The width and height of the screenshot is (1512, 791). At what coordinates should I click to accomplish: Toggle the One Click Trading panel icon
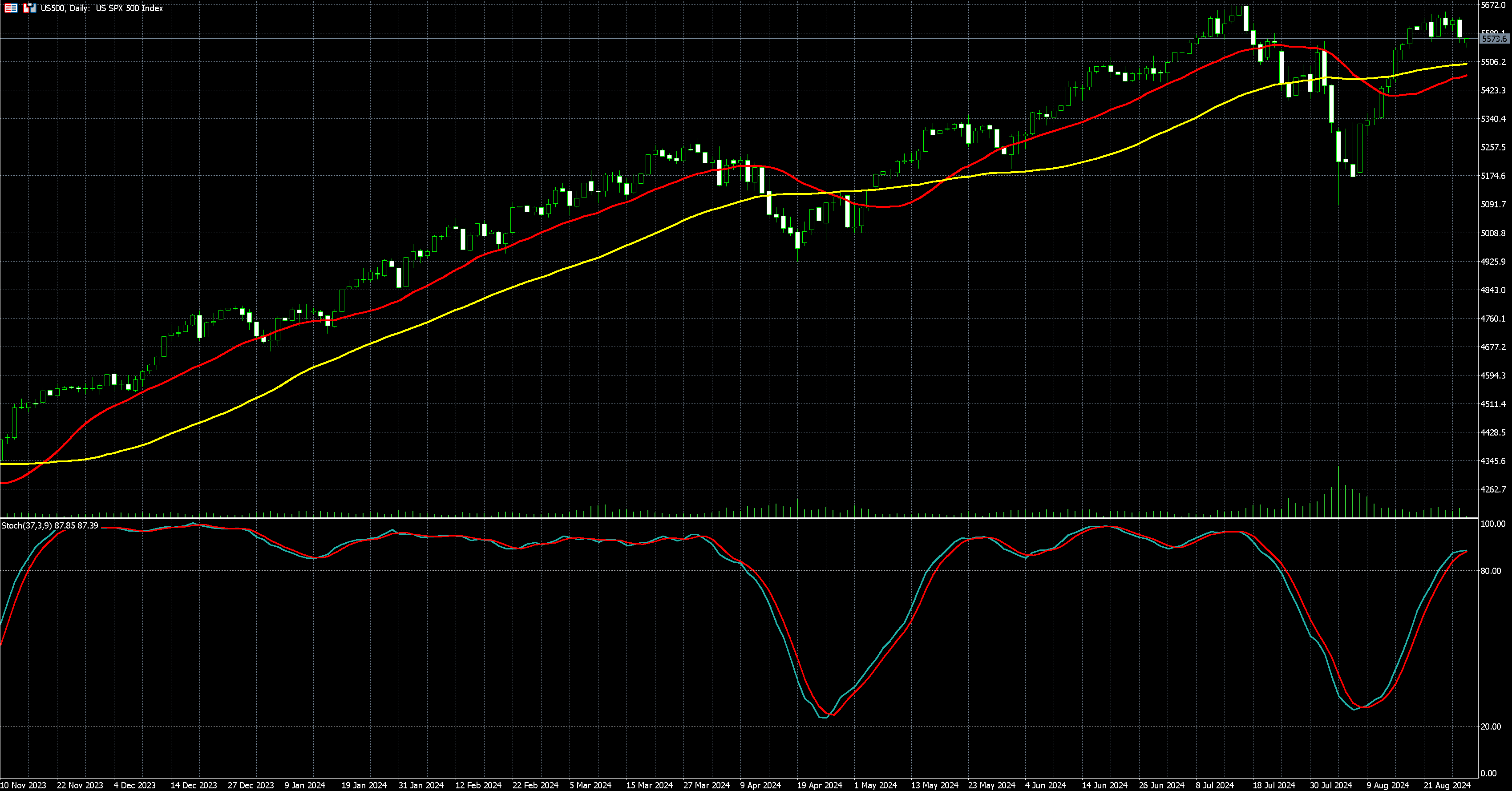coord(29,8)
